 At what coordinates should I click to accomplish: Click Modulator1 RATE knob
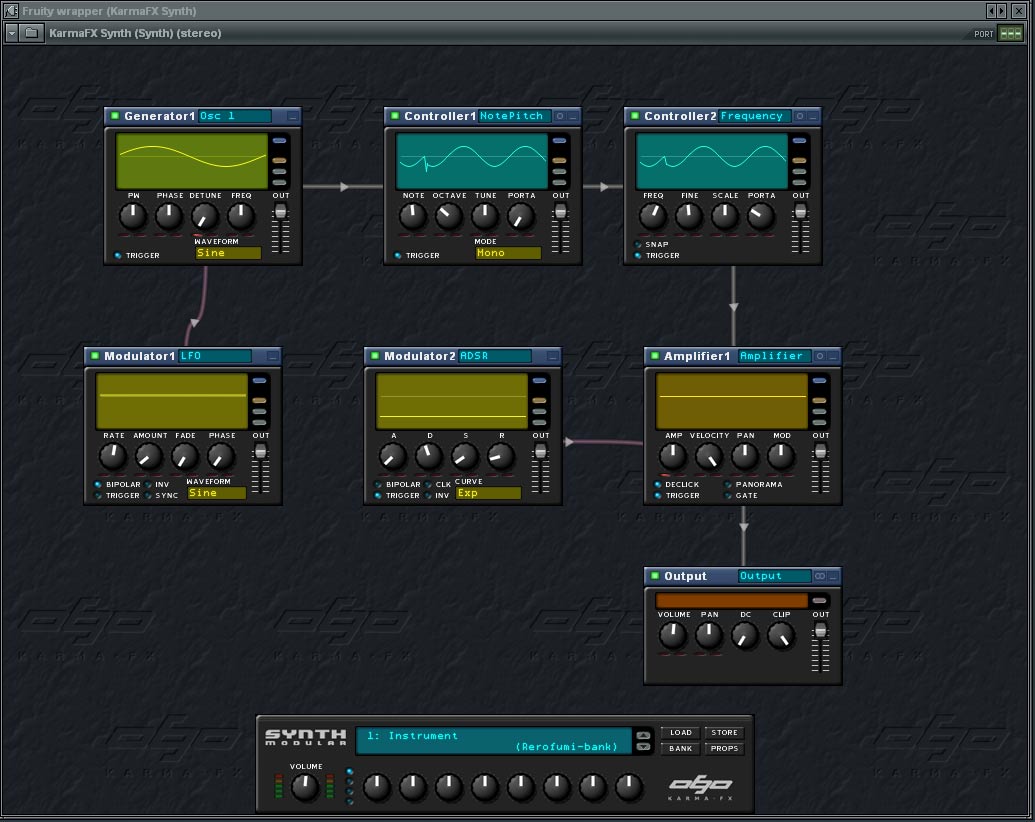113,457
